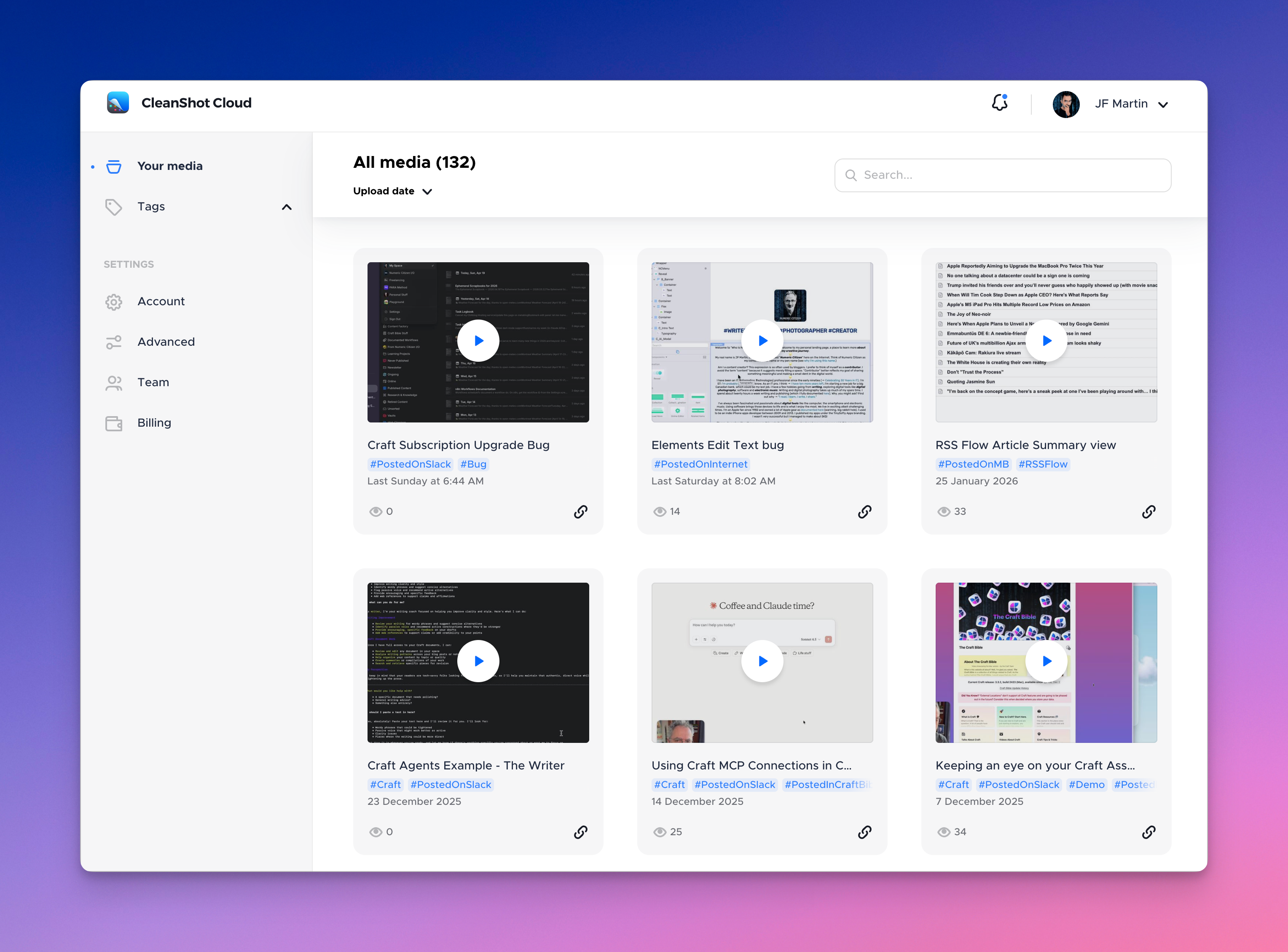Copy link for Elements Edit Text bug
This screenshot has width=1288, height=952.
[864, 512]
